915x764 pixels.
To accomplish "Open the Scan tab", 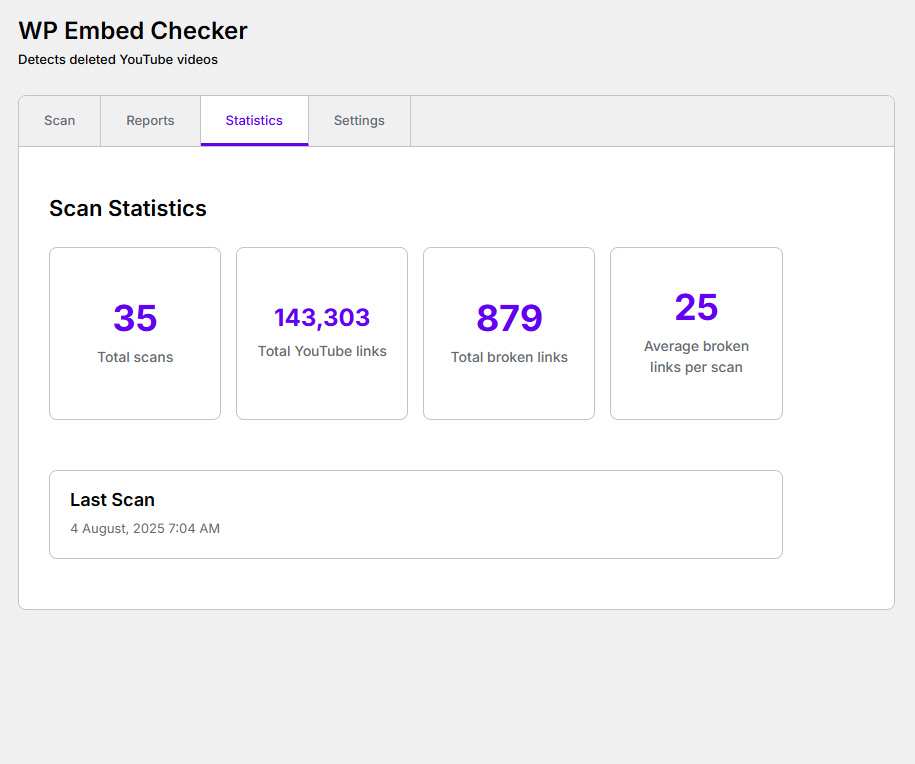I will coord(60,121).
